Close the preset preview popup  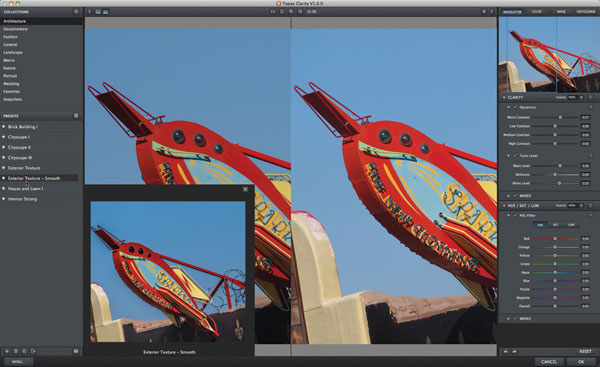pos(246,189)
